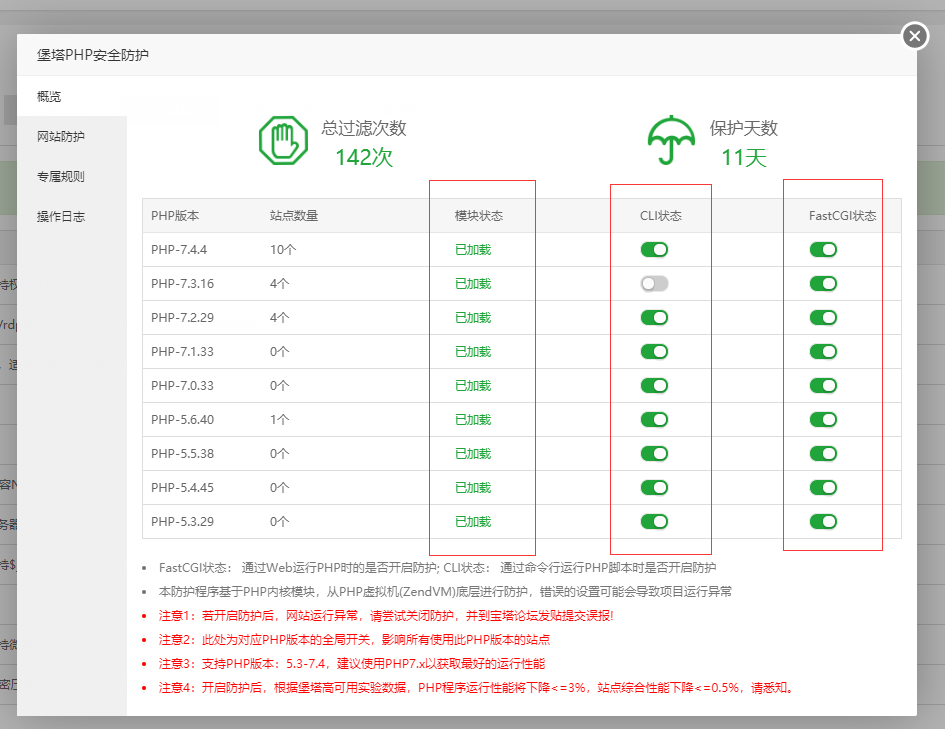The height and width of the screenshot is (729, 945).
Task: Disable CLI switch for PHP-7.2.29
Action: pos(654,318)
